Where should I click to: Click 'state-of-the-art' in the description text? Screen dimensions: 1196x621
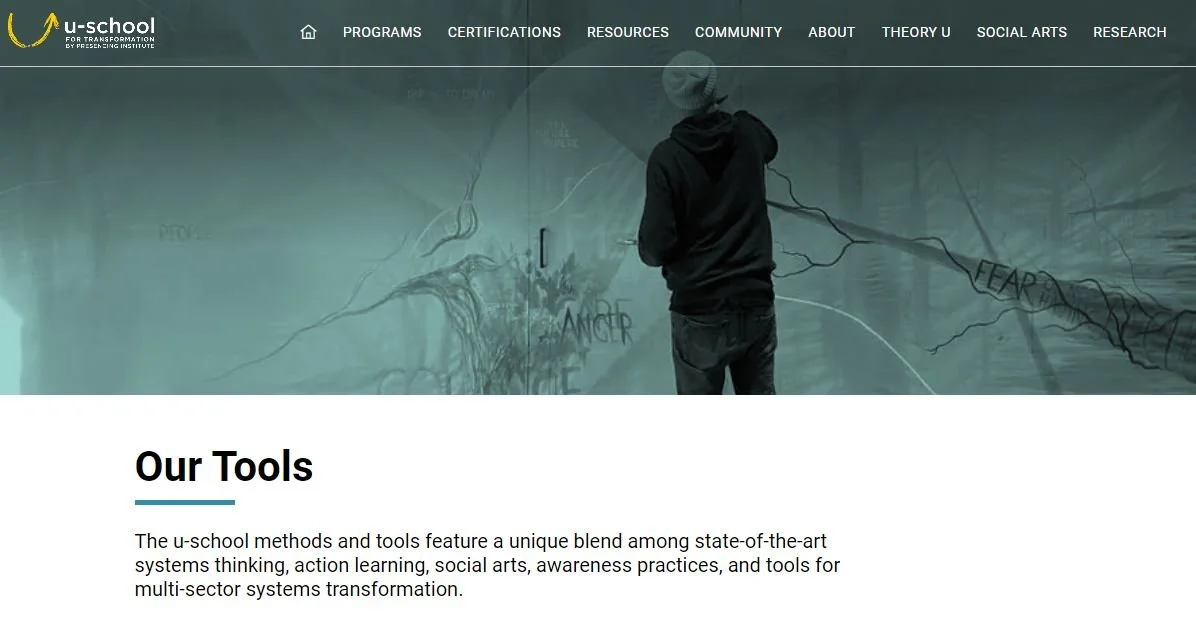pos(760,541)
